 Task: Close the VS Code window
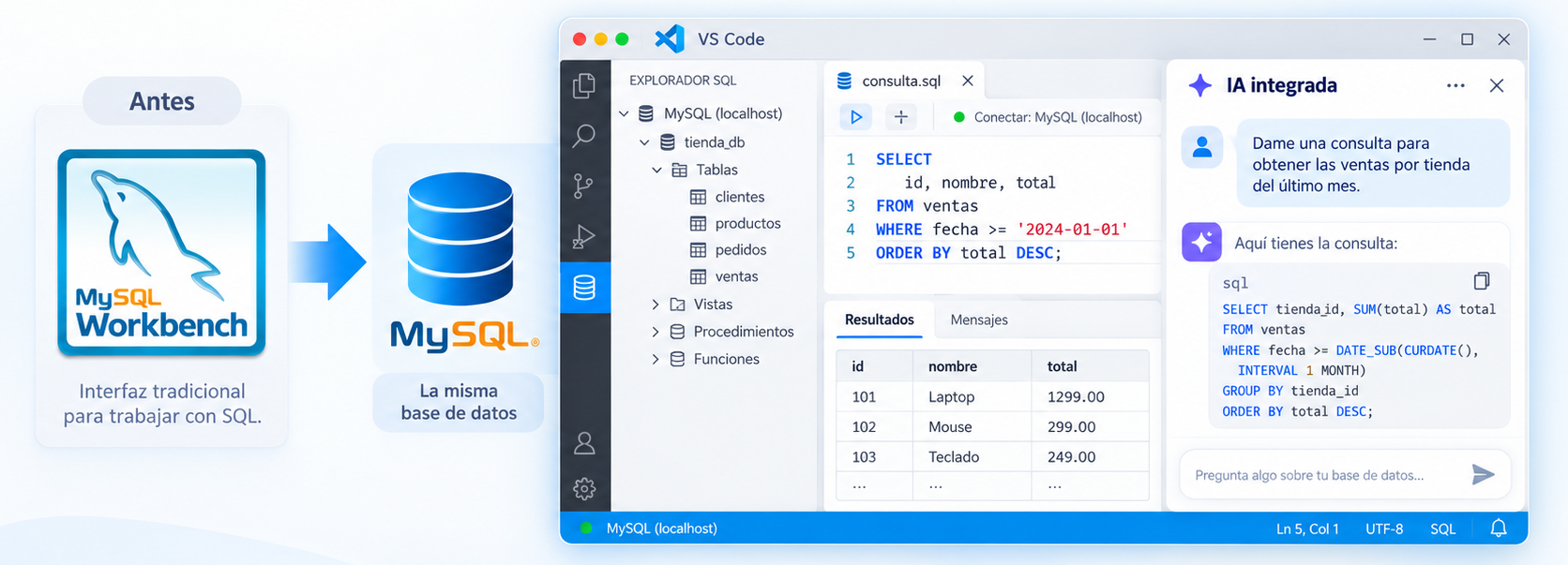[1504, 39]
